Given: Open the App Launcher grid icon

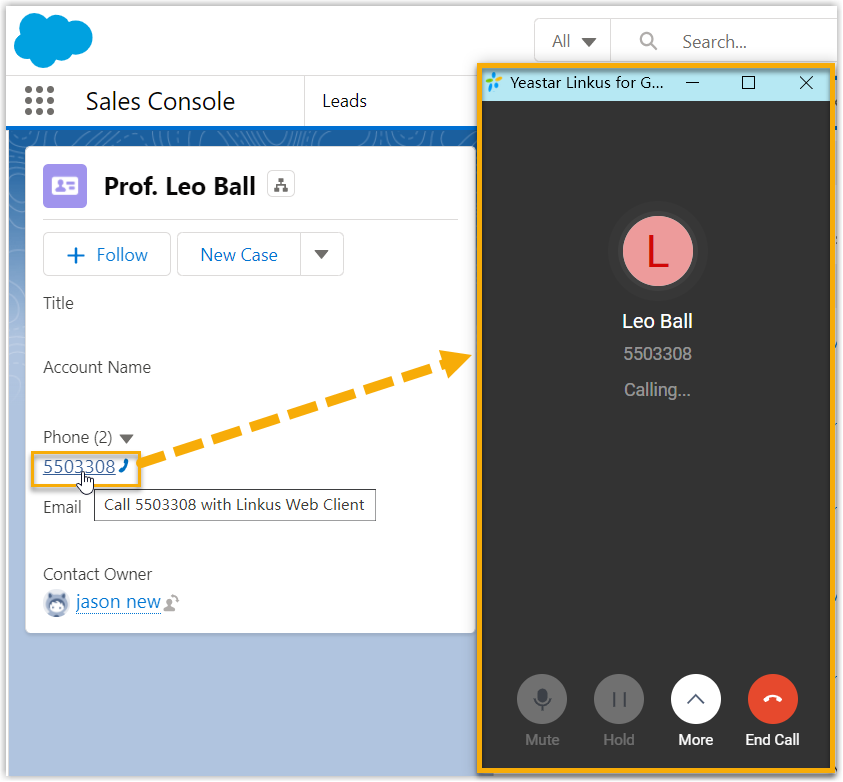Looking at the screenshot, I should [x=39, y=101].
